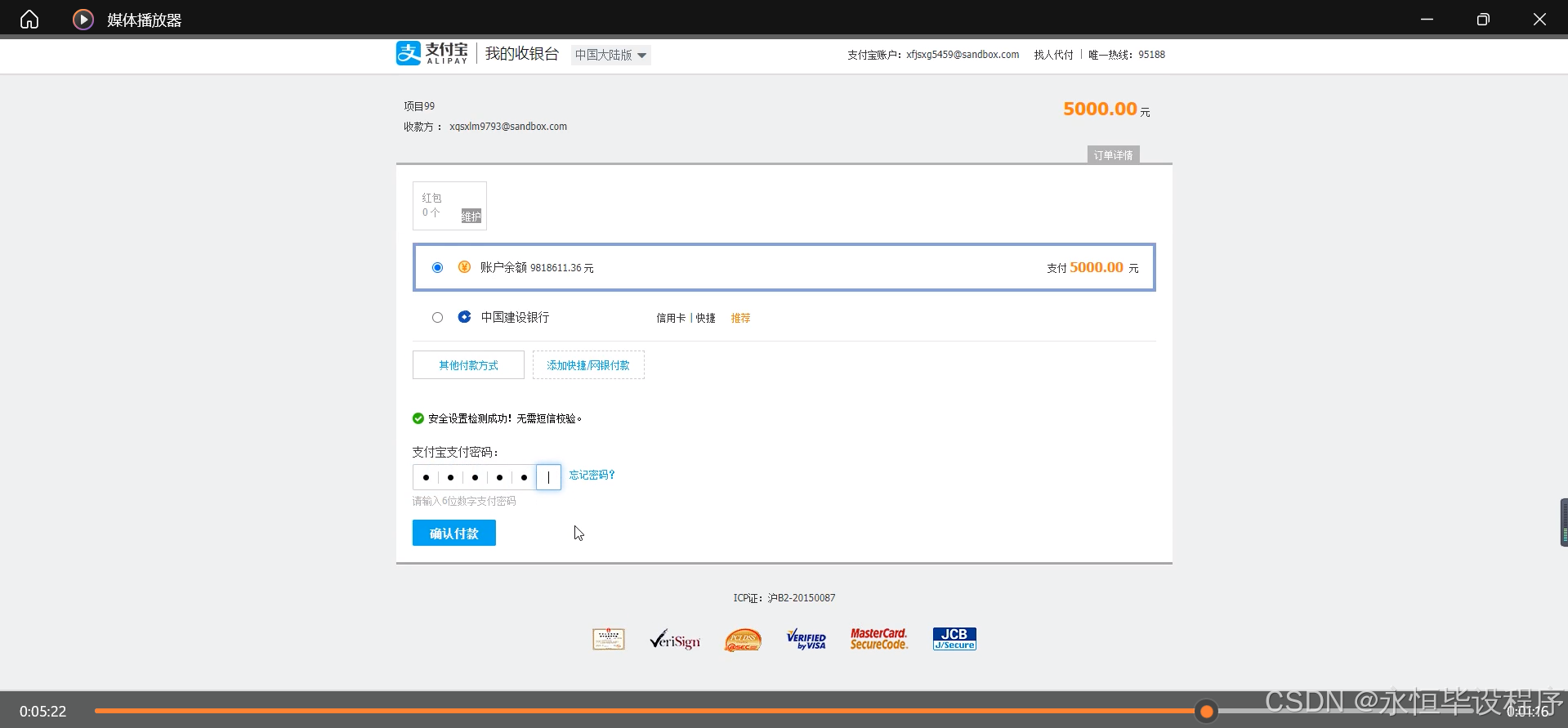Viewport: 1568px width, 728px height.
Task: Click the 项目99 order title
Action: click(x=419, y=106)
